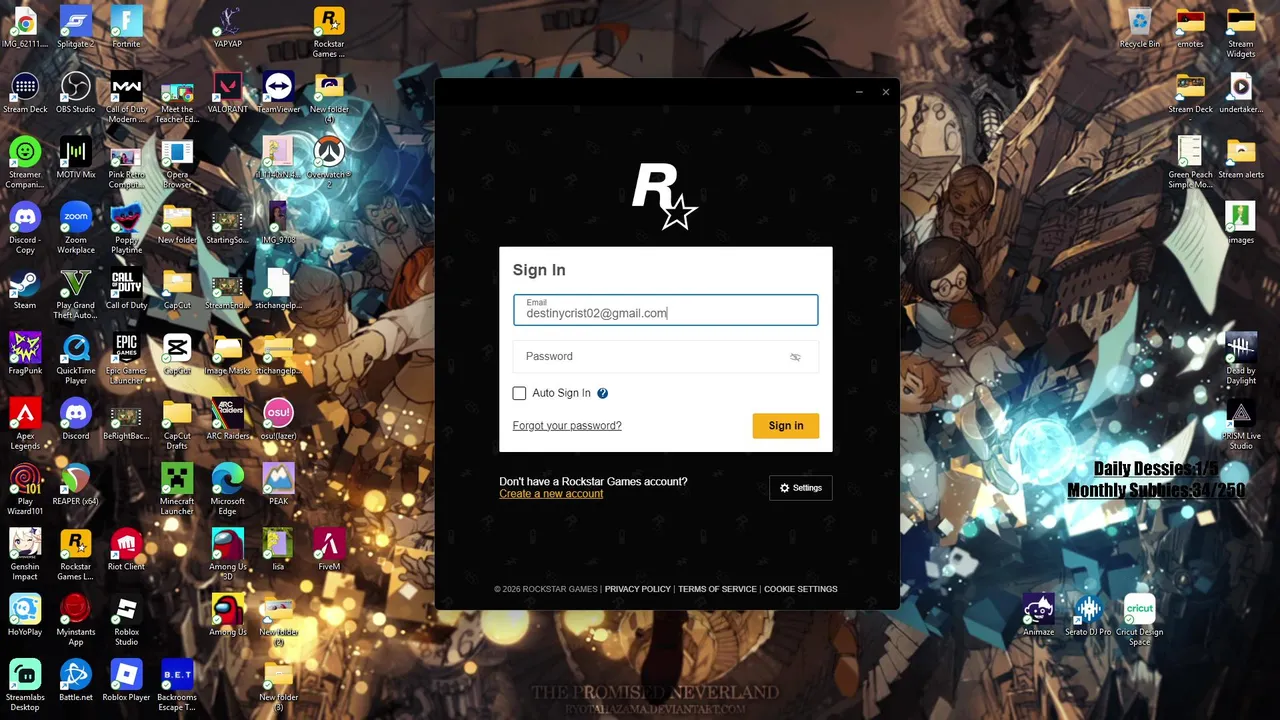The width and height of the screenshot is (1280, 720).
Task: Select Play Grand Theft Auto icon
Action: tap(76, 294)
